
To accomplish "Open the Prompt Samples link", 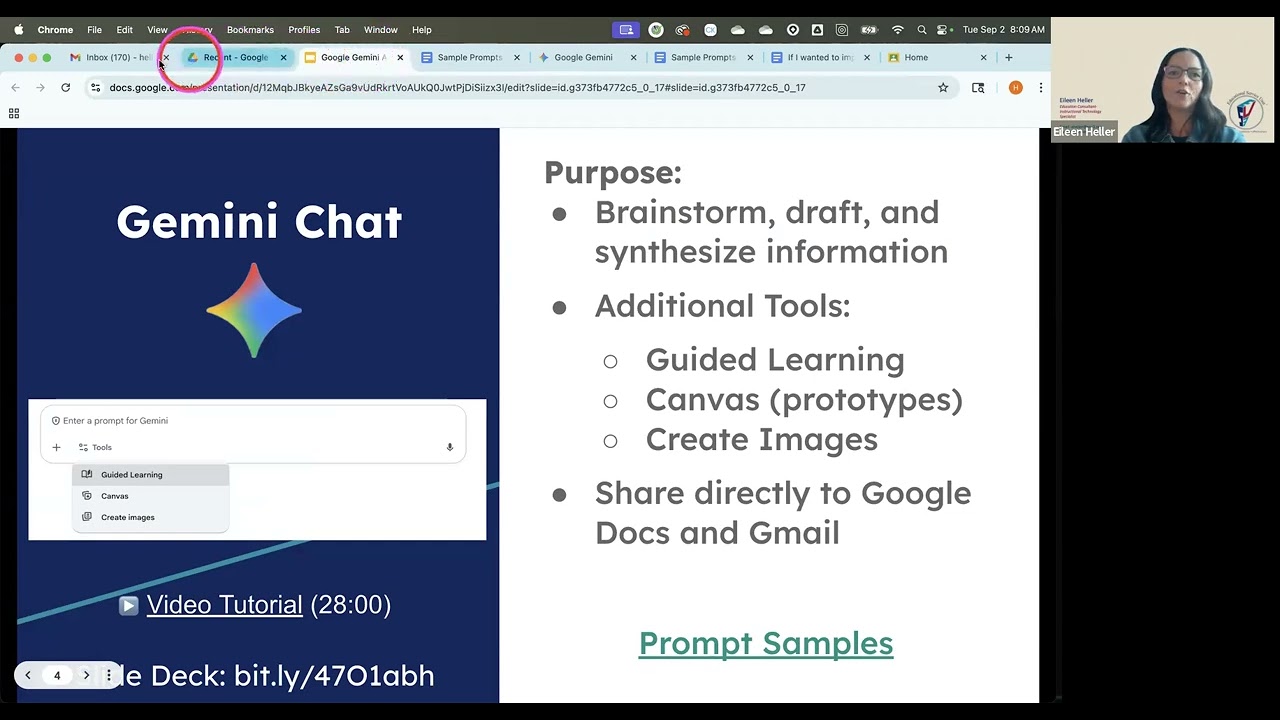I will [x=766, y=643].
